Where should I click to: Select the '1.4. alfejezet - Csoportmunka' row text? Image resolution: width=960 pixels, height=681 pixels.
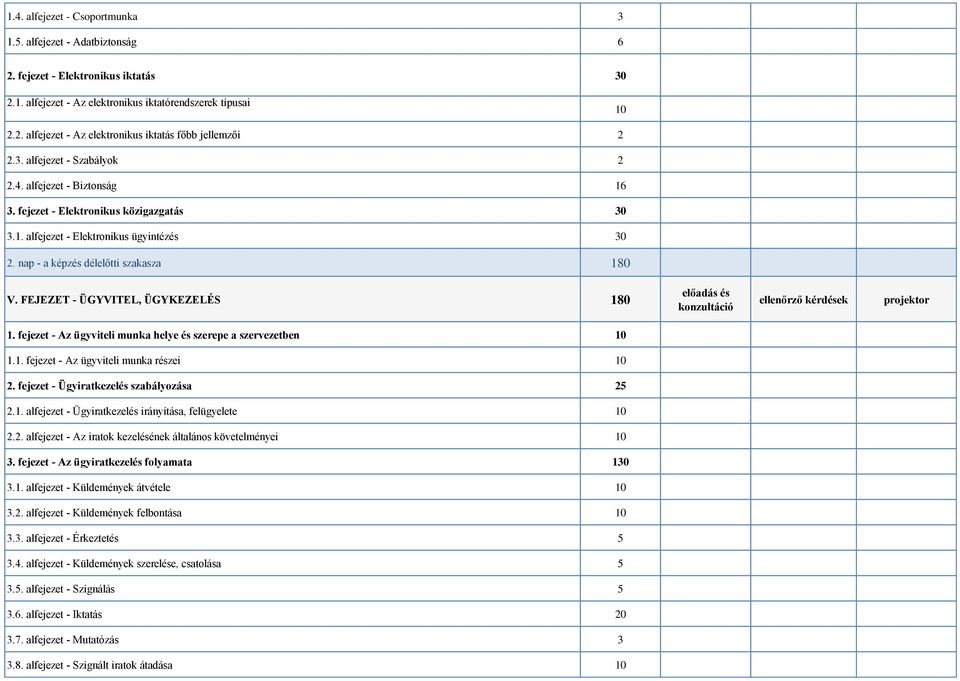click(x=72, y=17)
